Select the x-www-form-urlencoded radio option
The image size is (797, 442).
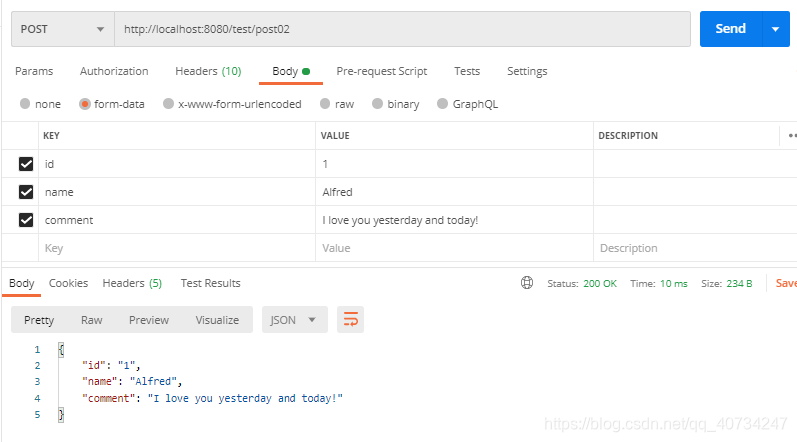[x=168, y=104]
